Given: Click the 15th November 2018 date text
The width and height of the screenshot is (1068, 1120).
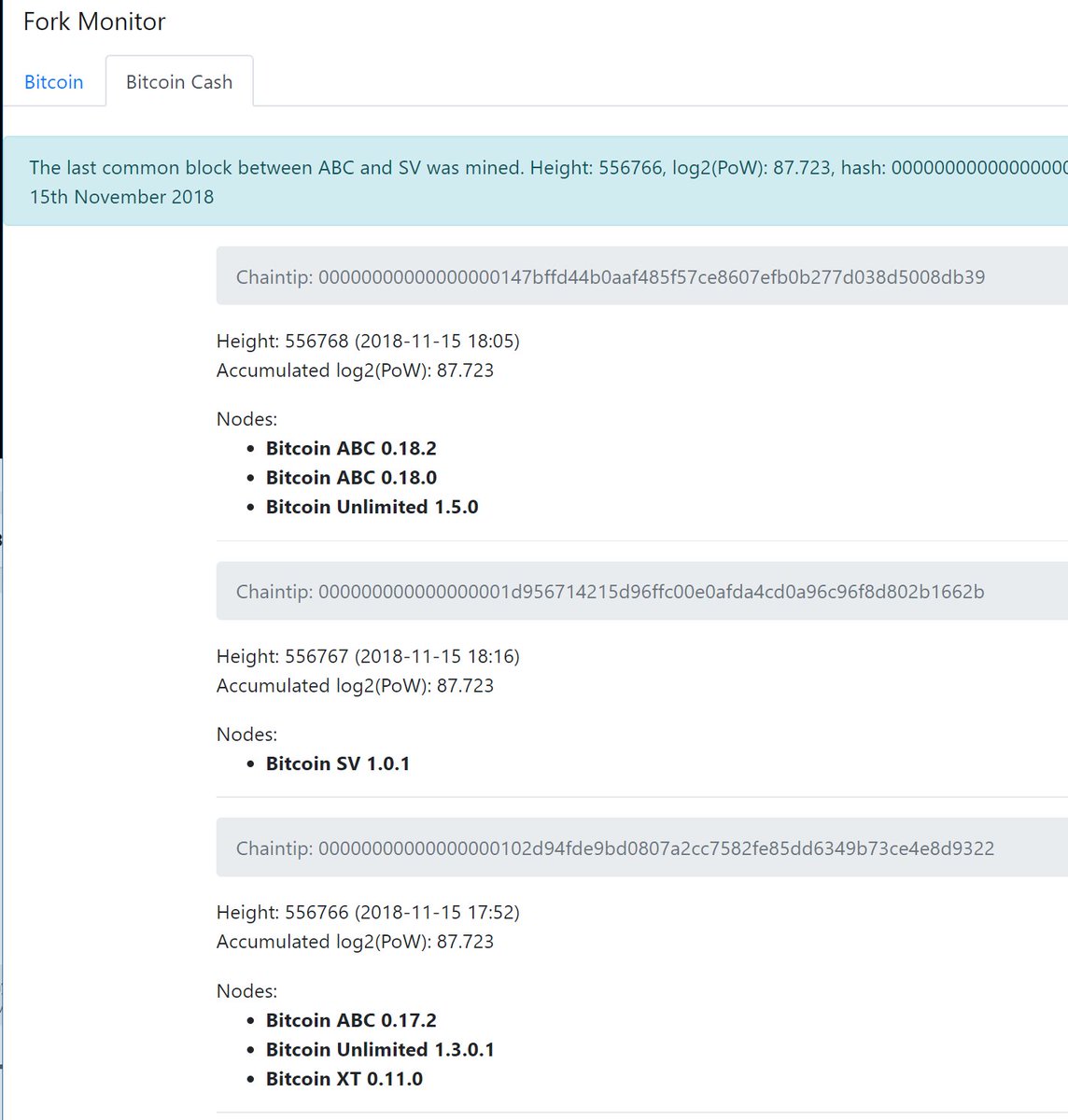Looking at the screenshot, I should point(121,197).
